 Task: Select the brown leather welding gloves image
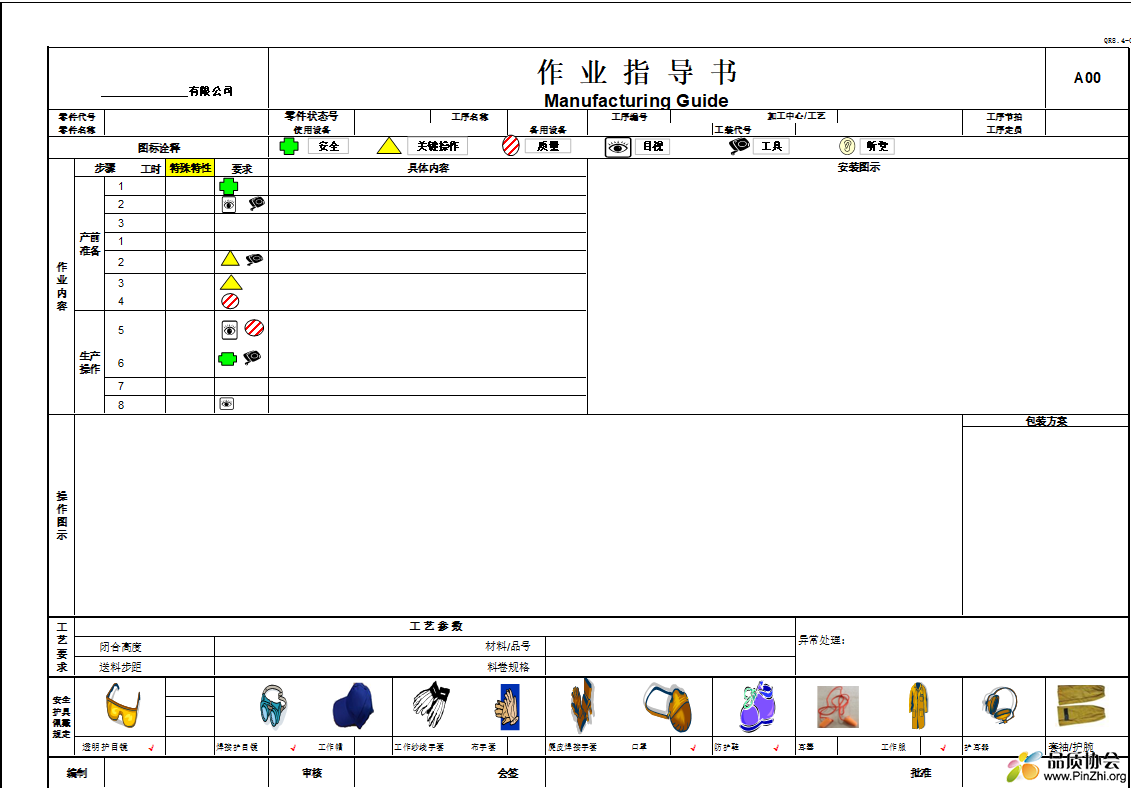pos(581,705)
